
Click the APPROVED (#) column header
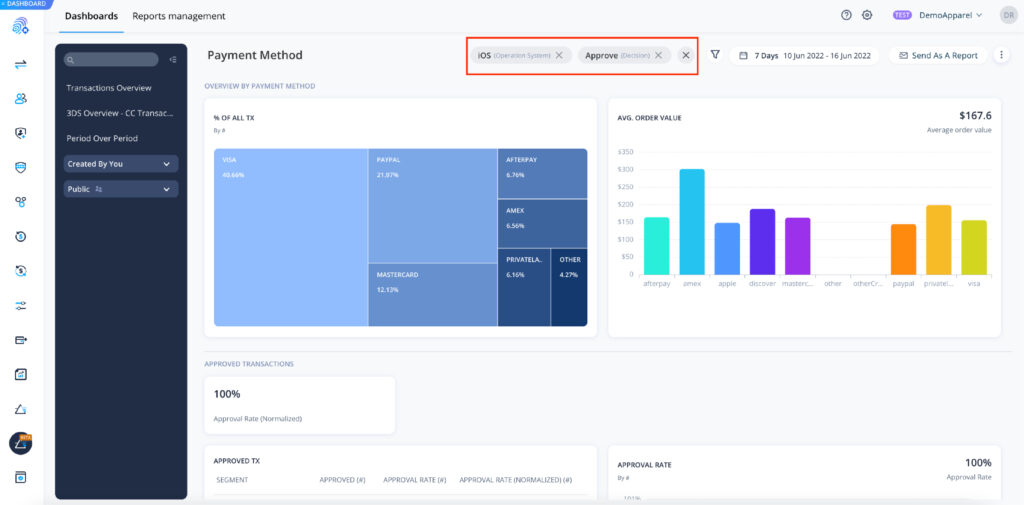pos(342,480)
